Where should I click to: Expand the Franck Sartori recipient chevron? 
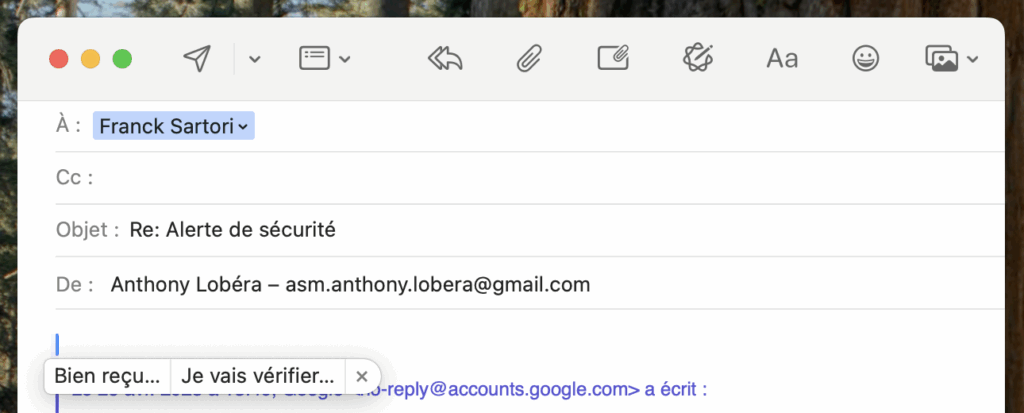point(243,127)
